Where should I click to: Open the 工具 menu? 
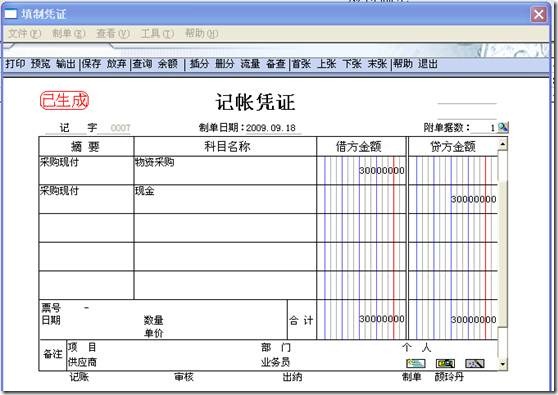157,33
